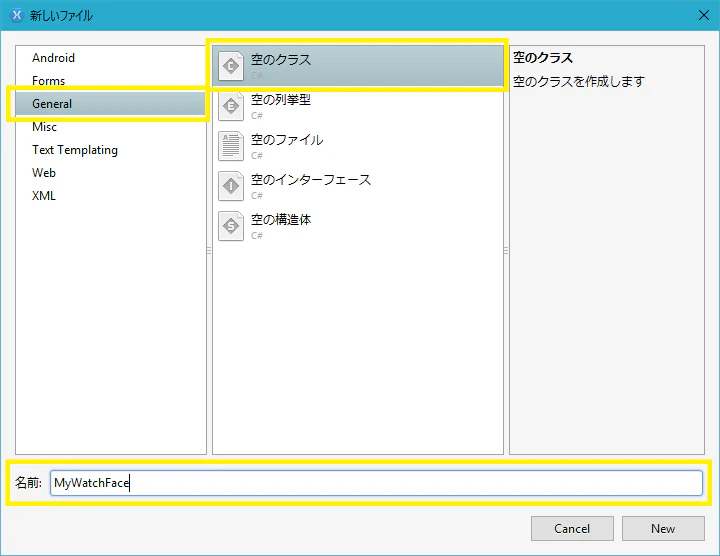Click splitter handle between template list and description
Viewport: 720px width, 556px height.
point(506,251)
